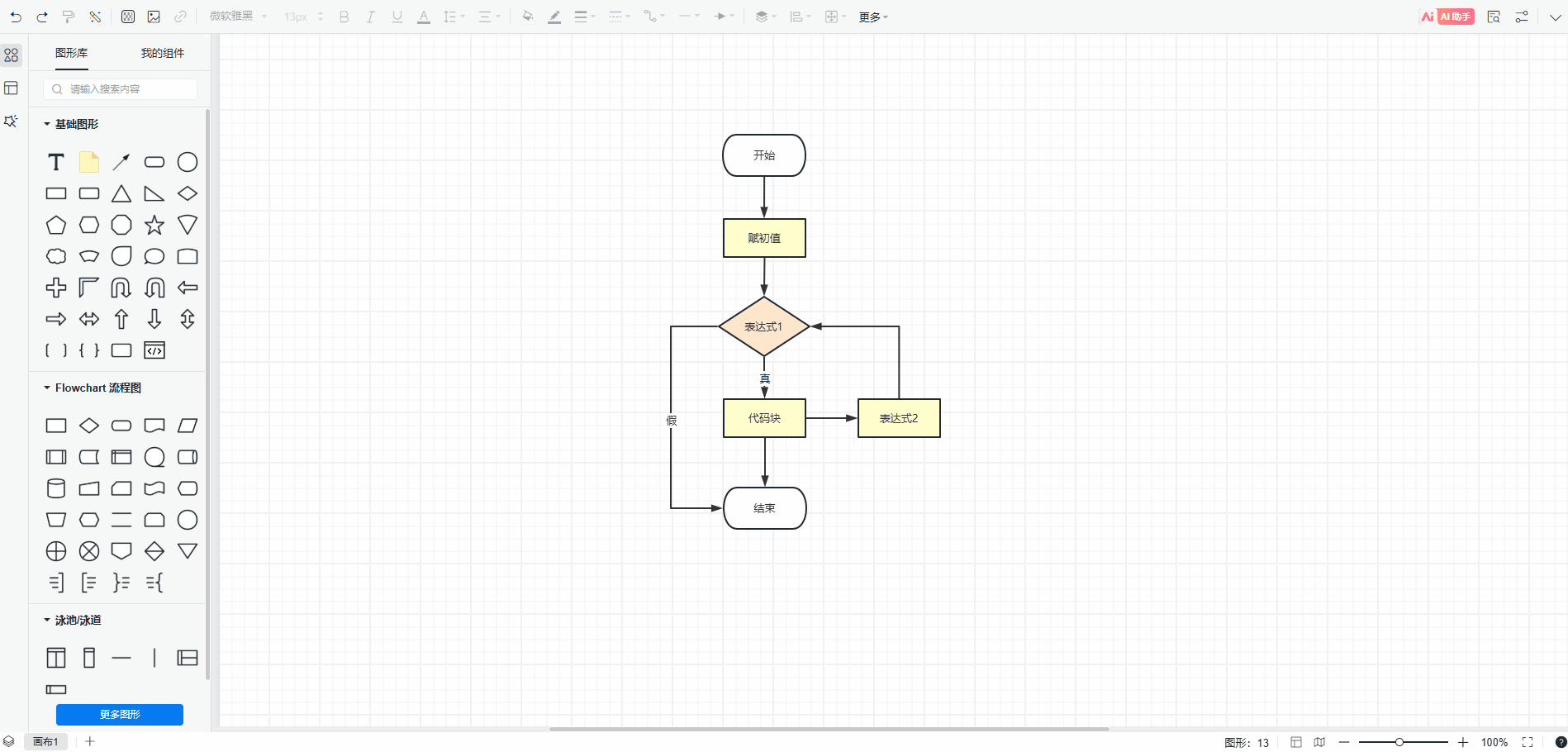The height and width of the screenshot is (752, 1568).
Task: Open the fill color bucket
Action: [x=528, y=17]
